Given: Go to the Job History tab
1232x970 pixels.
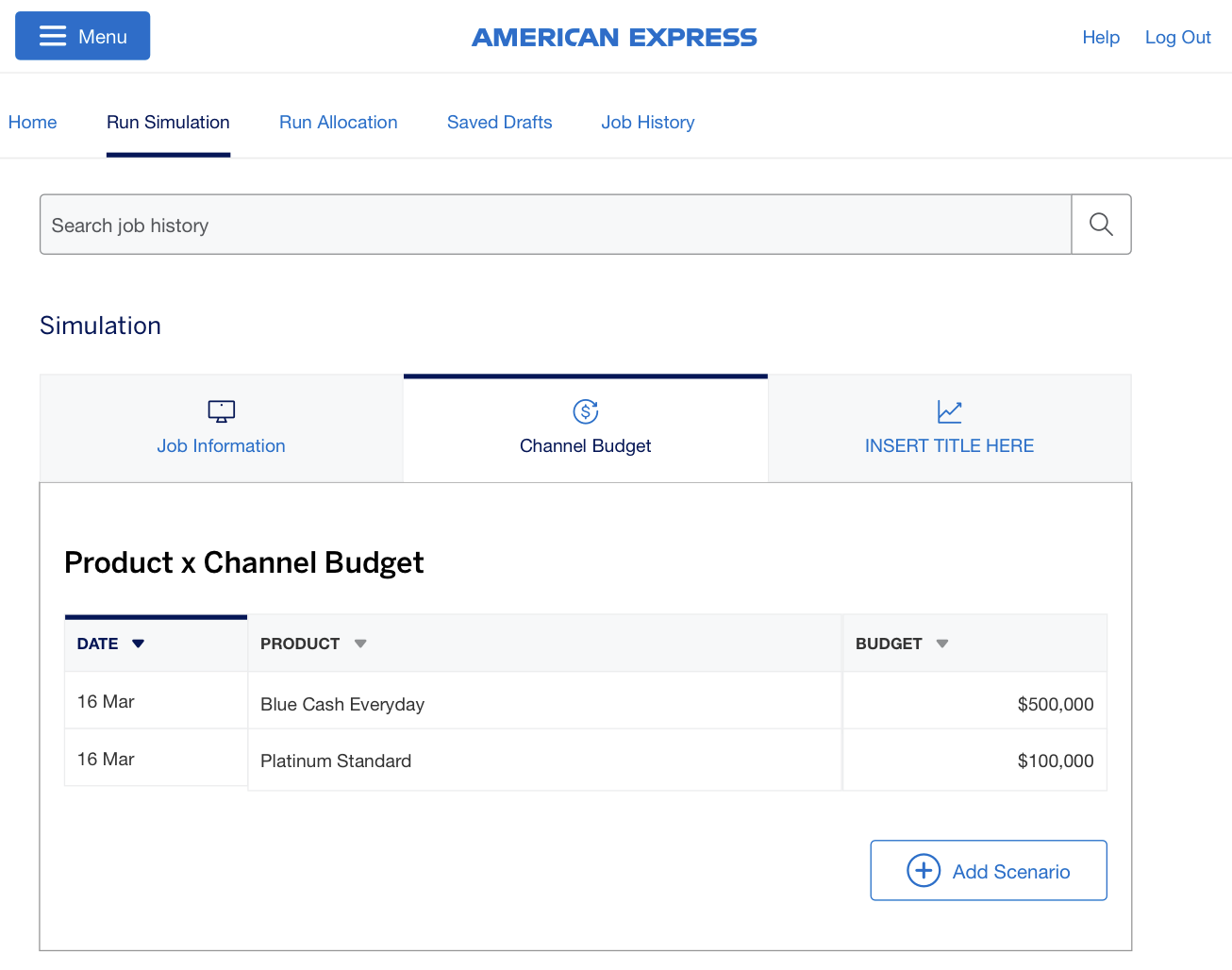Looking at the screenshot, I should pyautogui.click(x=648, y=122).
